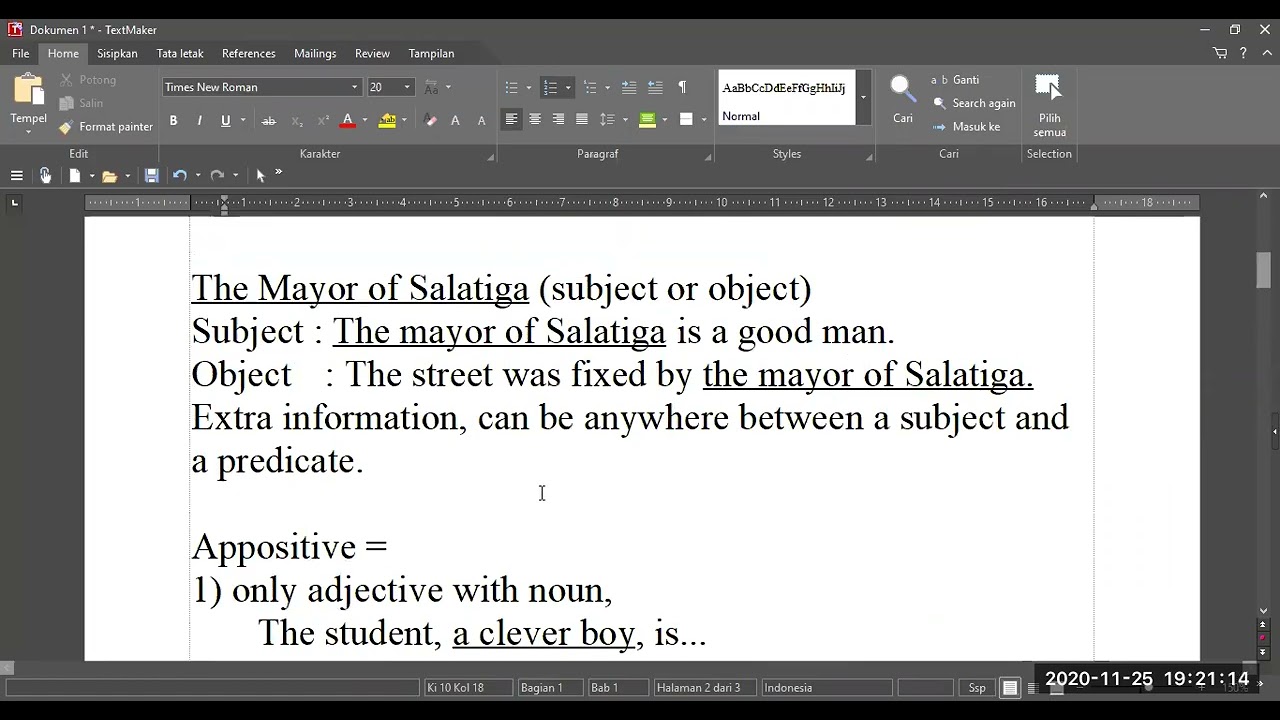This screenshot has height=720, width=1280.
Task: Switch to the Sisipkan tab
Action: tap(117, 54)
